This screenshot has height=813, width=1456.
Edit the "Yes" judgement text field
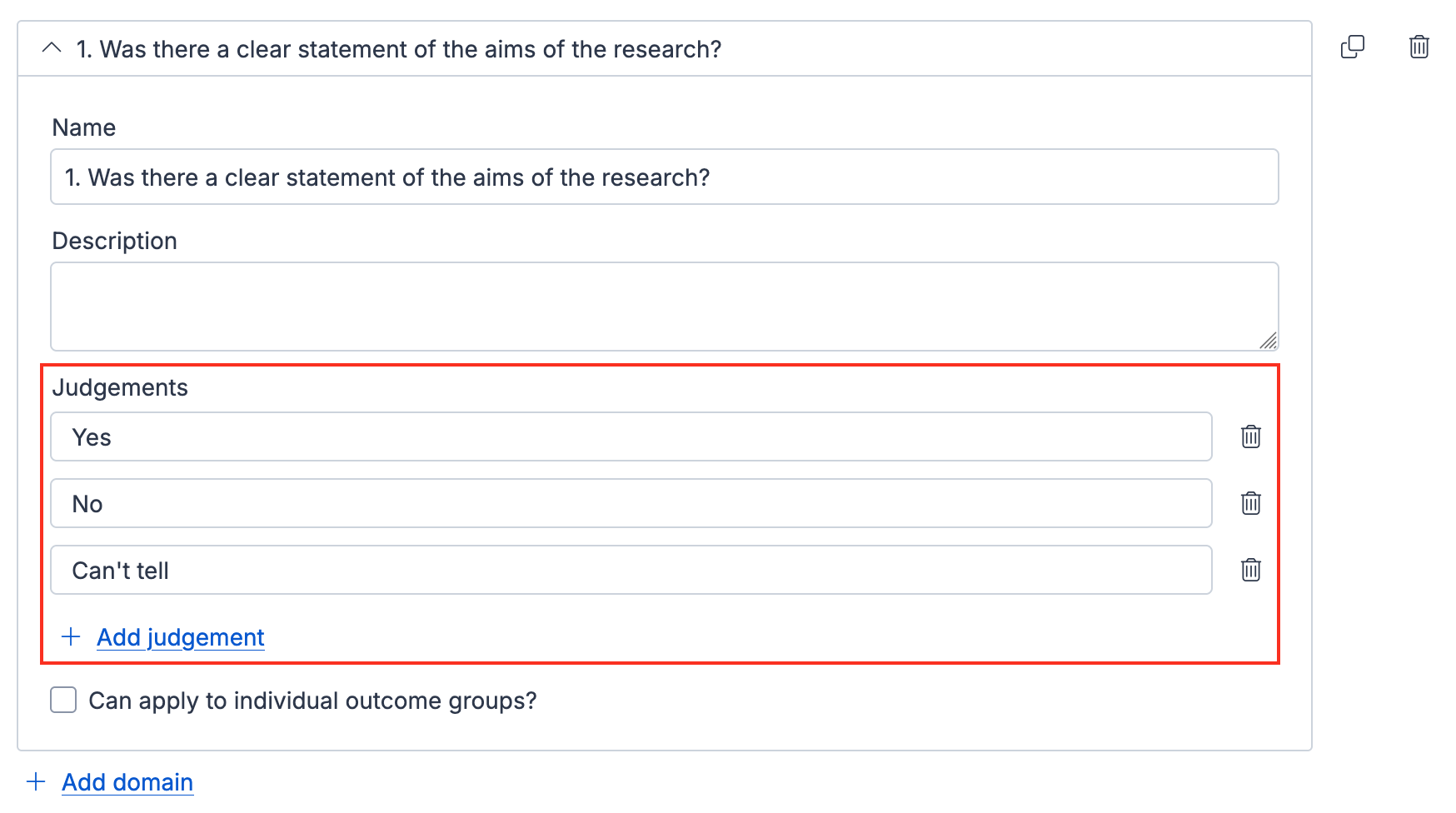631,436
